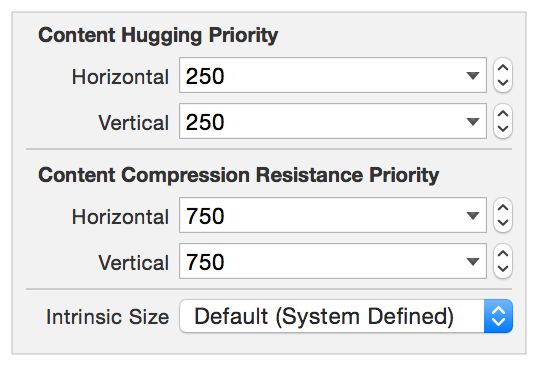Expand Horizontal Compression Resistance Priority dropdown arrow
This screenshot has height=366, width=538.
[473, 215]
